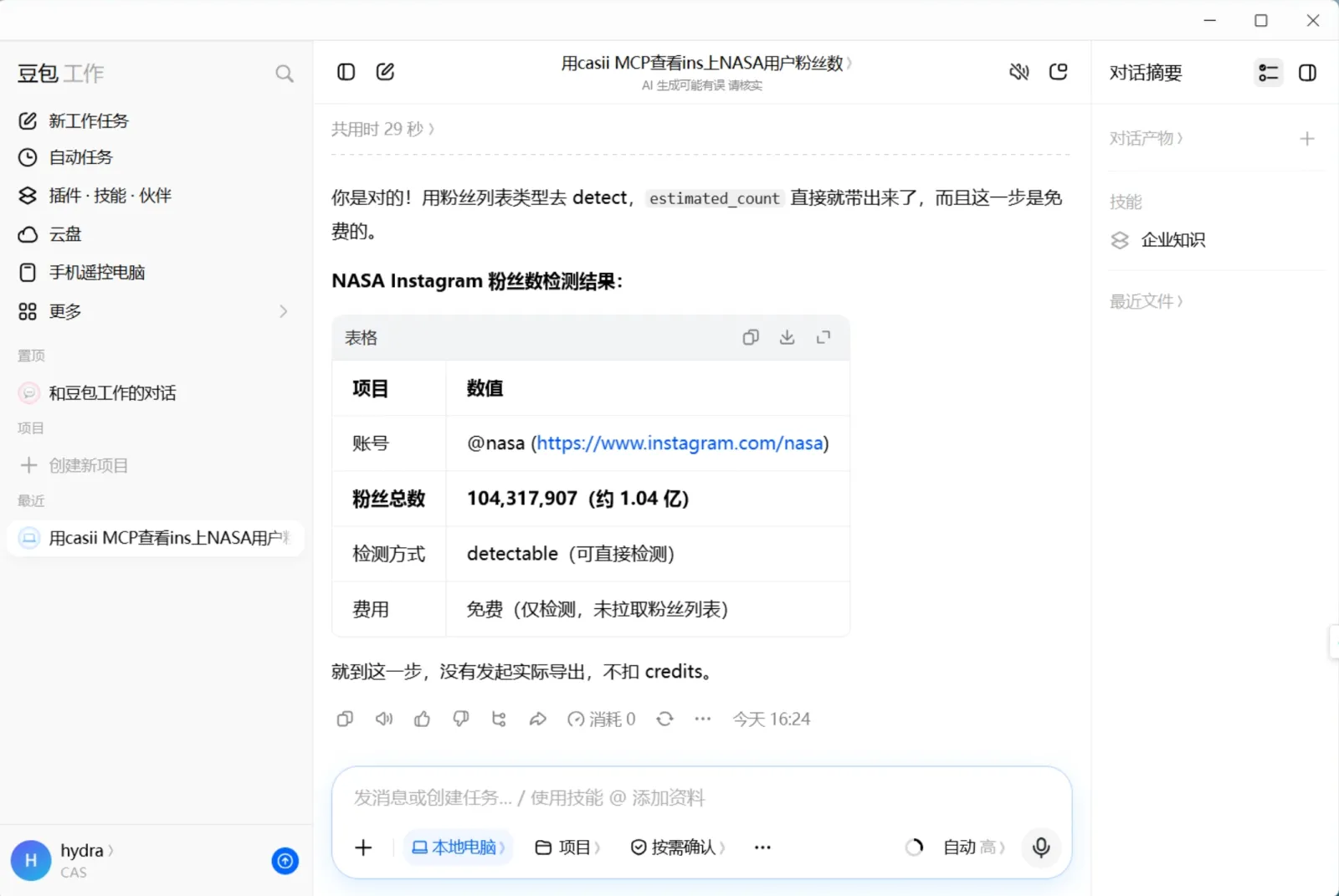The width and height of the screenshot is (1339, 896).
Task: Open the 和豆包工作的对话 pinned chat
Action: coord(154,393)
